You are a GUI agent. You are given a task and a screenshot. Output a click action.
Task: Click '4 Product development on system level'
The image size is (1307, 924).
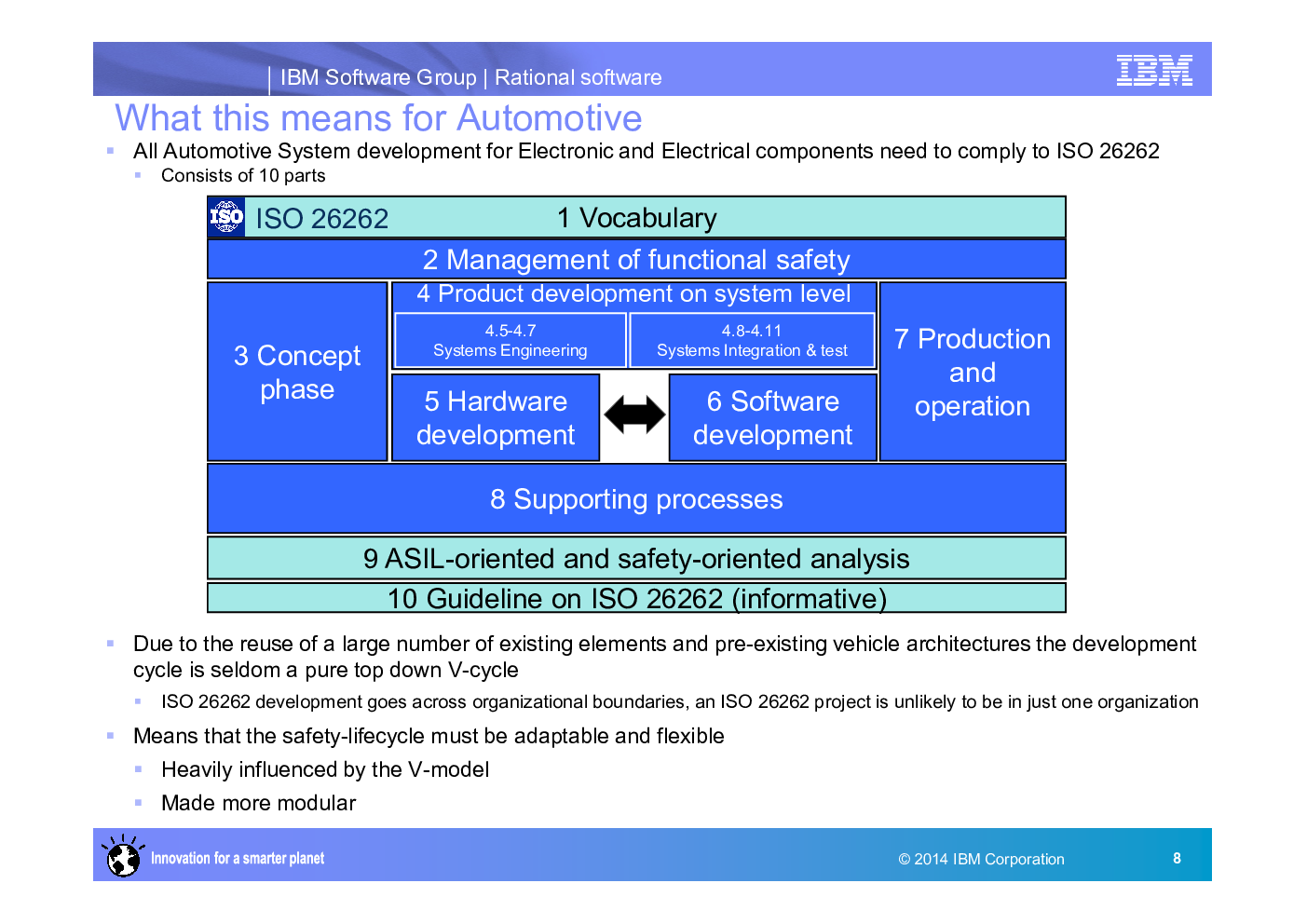[633, 294]
